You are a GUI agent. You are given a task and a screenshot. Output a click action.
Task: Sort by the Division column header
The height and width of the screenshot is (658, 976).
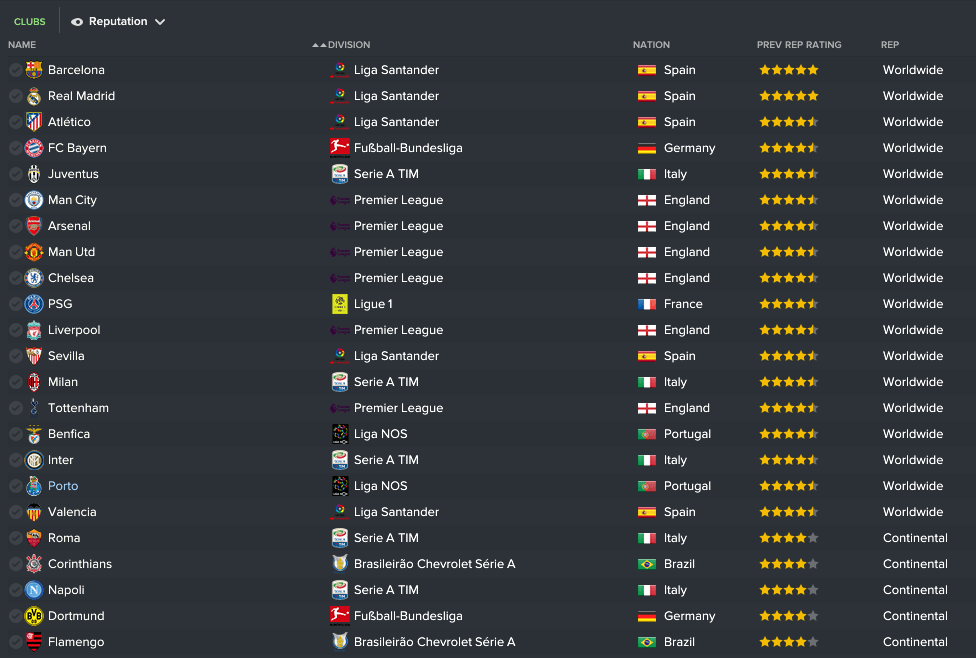point(349,45)
